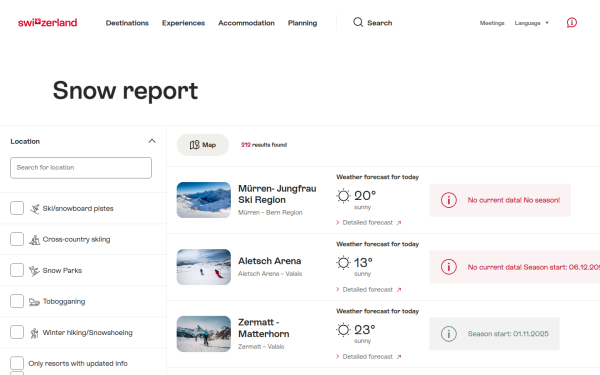Open the Language dropdown
This screenshot has width=600, height=375.
[x=532, y=23]
